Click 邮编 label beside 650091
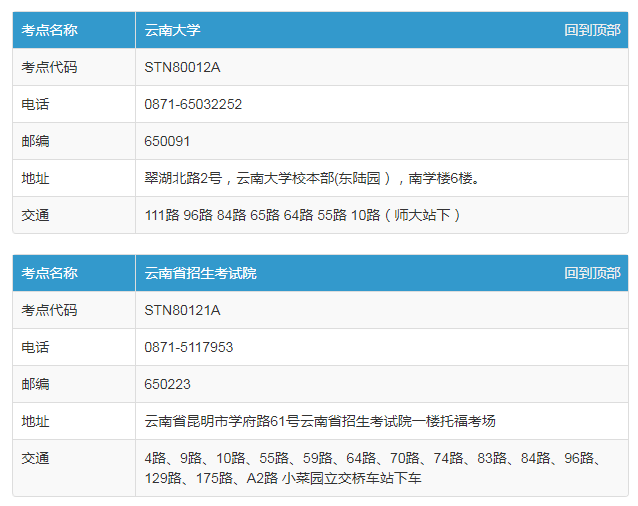 [x=35, y=141]
